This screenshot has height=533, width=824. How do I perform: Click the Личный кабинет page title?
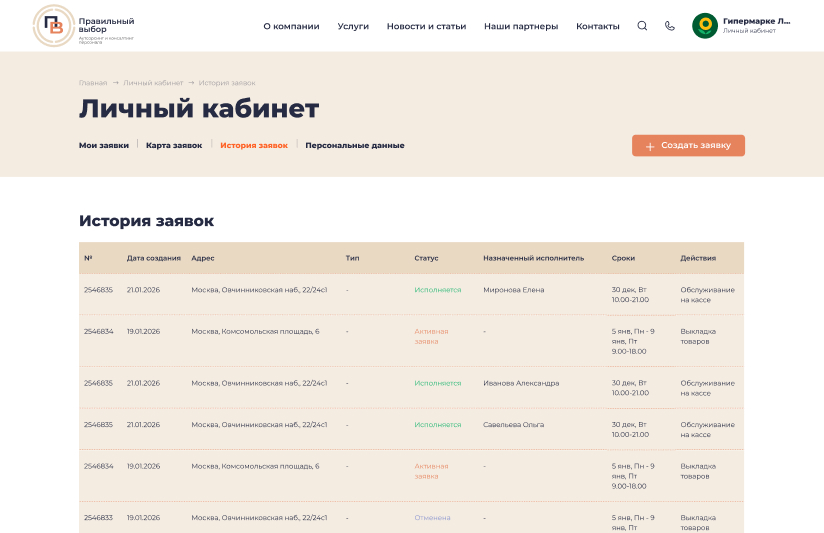199,109
